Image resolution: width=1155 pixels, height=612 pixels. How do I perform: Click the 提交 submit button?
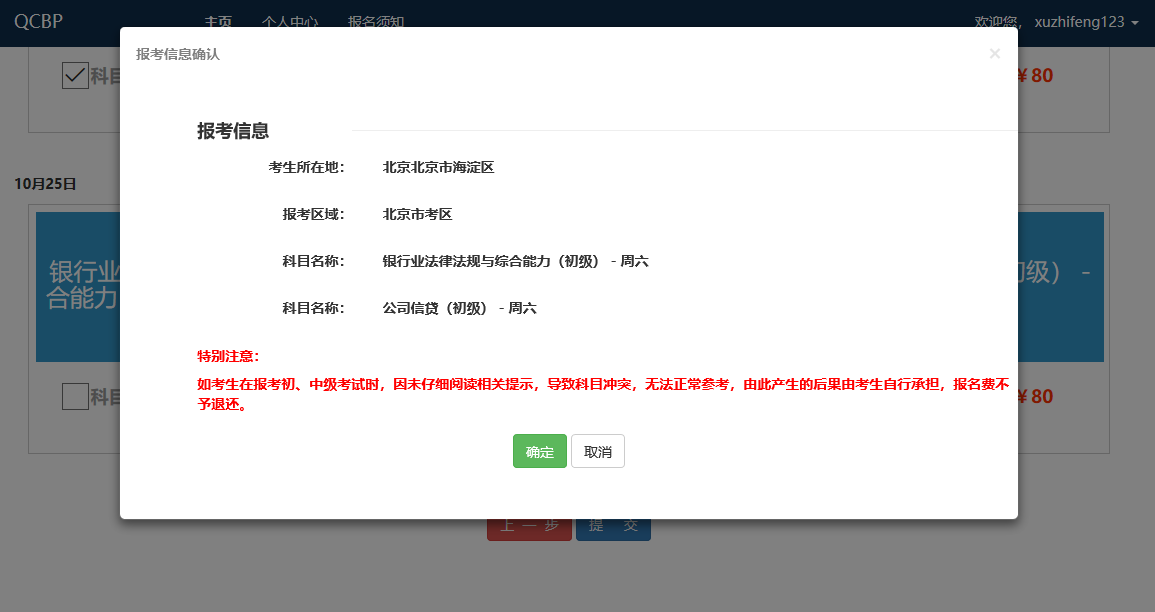tap(613, 524)
